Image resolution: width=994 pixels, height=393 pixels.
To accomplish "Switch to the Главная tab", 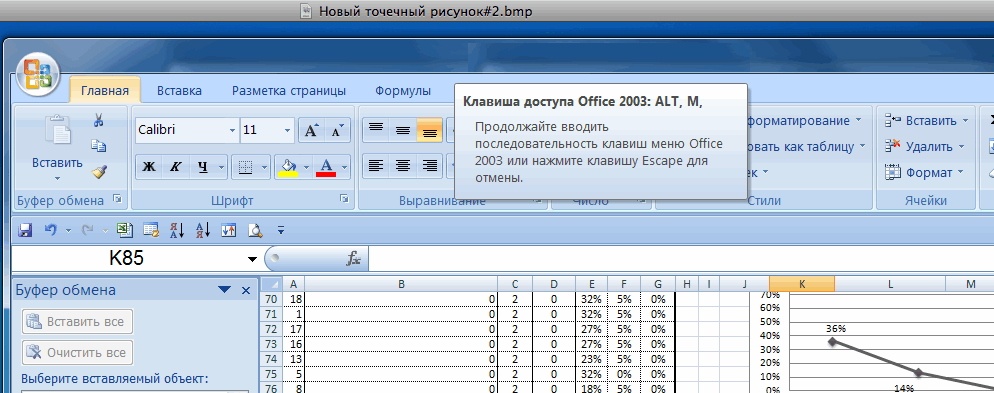I will 105,91.
